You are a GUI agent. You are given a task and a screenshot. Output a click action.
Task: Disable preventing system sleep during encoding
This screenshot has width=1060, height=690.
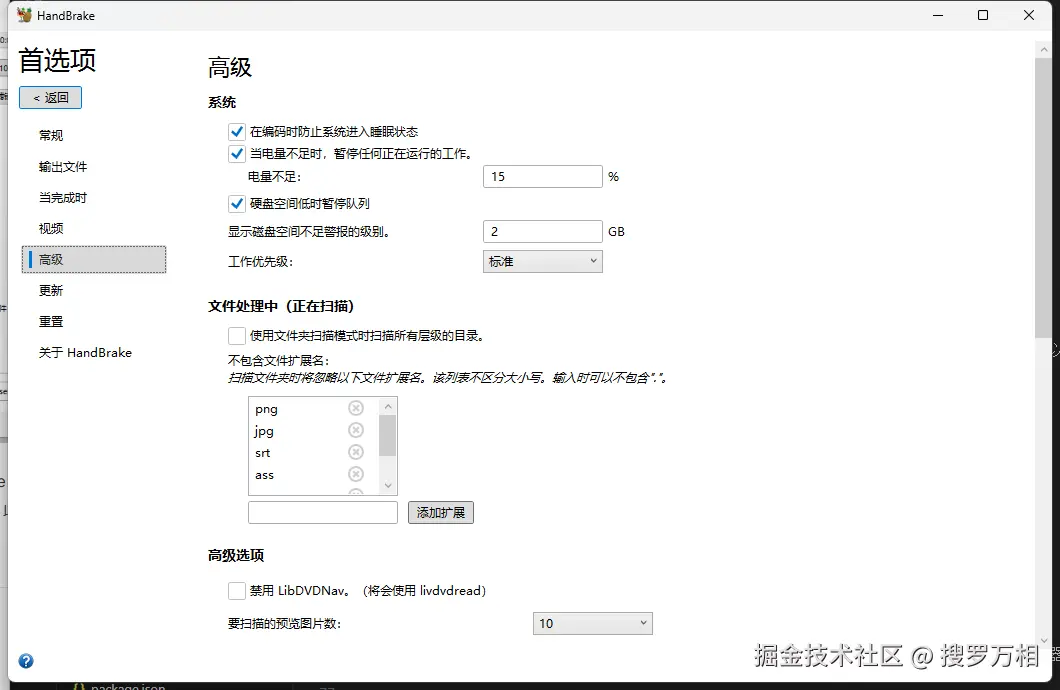tap(237, 131)
